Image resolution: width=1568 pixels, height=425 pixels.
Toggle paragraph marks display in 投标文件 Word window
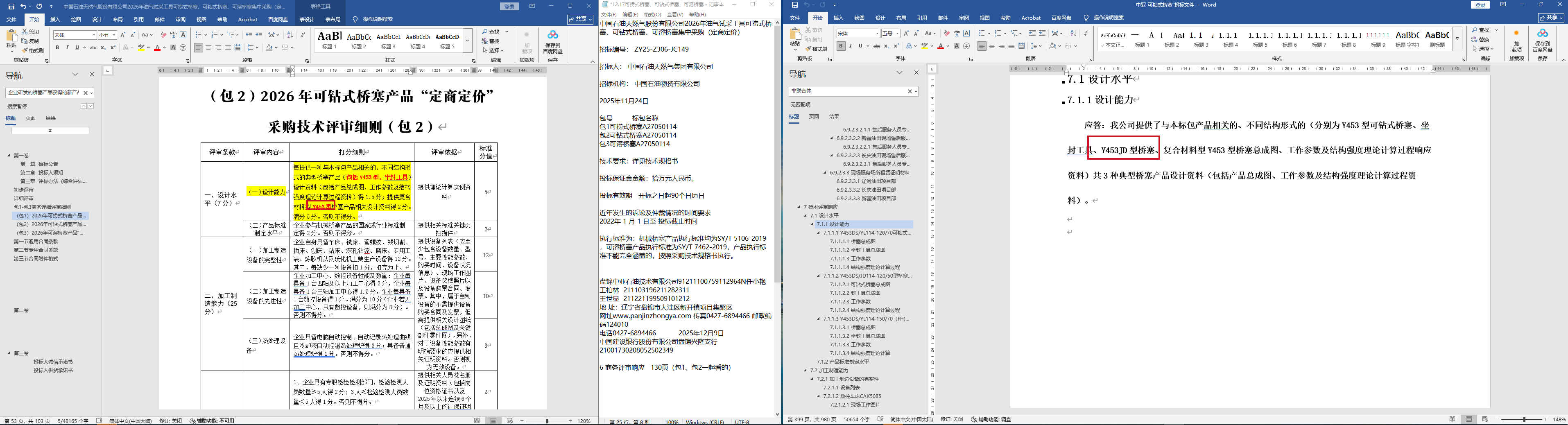[1085, 34]
